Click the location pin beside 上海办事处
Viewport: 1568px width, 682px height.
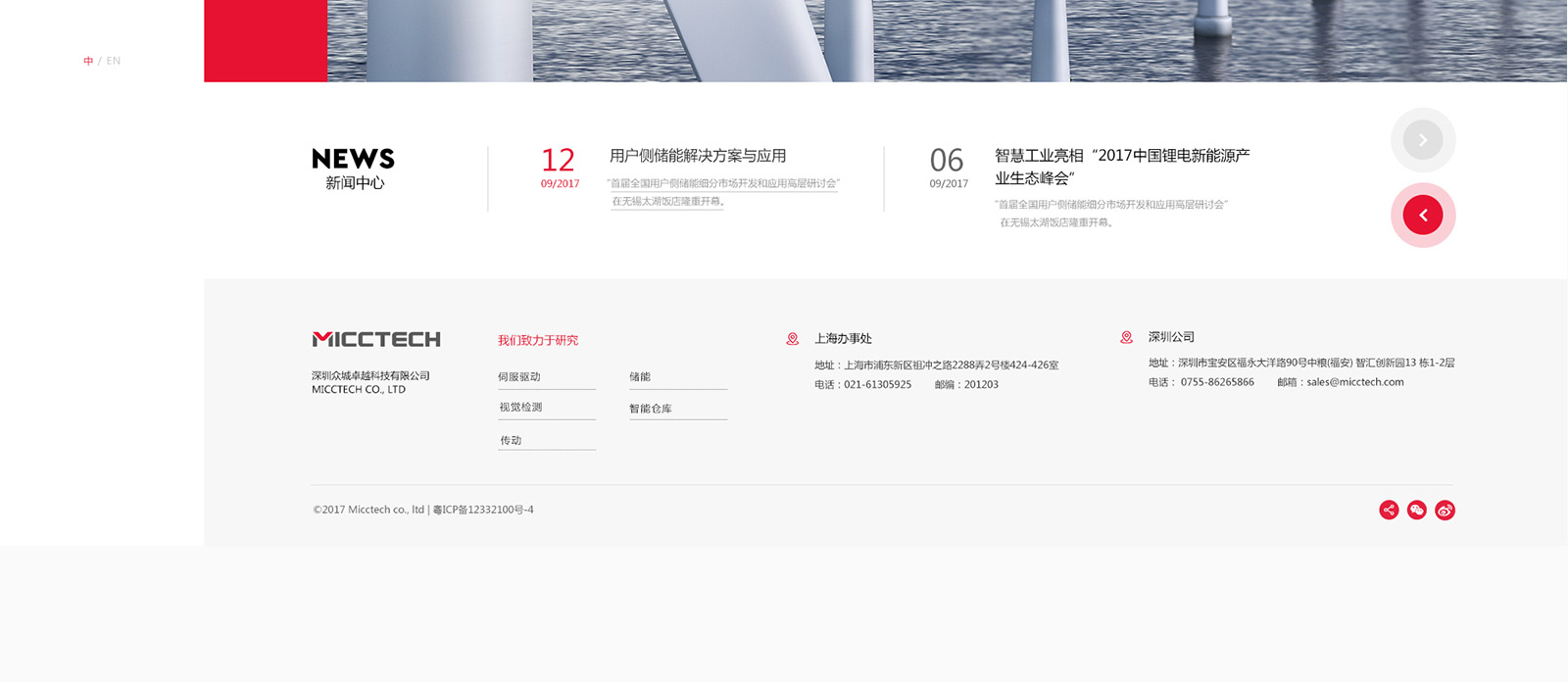793,339
